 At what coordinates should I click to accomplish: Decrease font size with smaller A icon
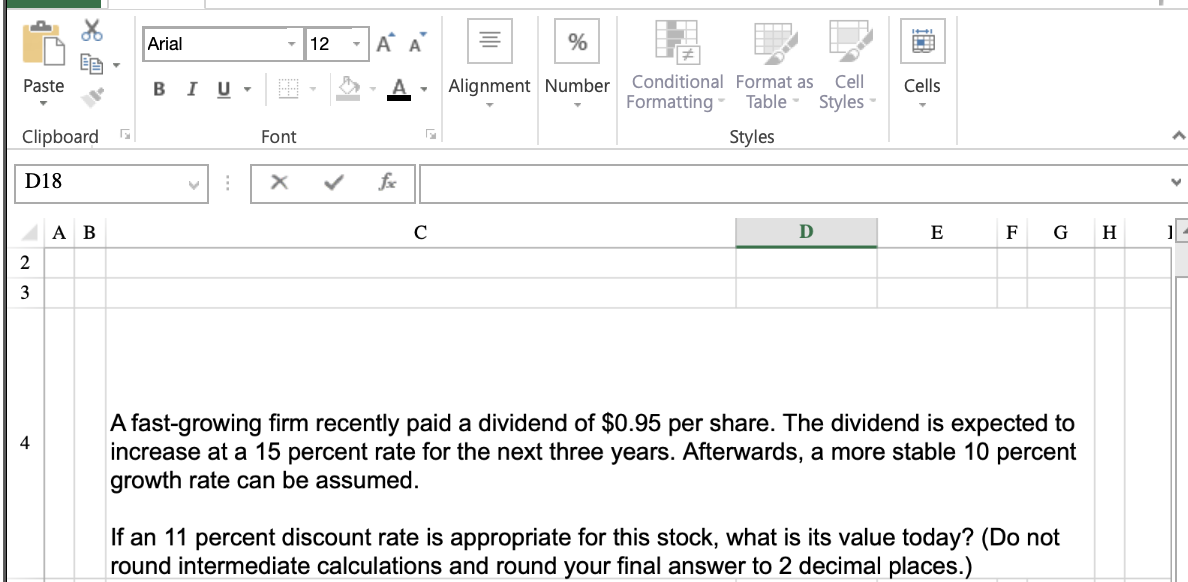[x=417, y=44]
